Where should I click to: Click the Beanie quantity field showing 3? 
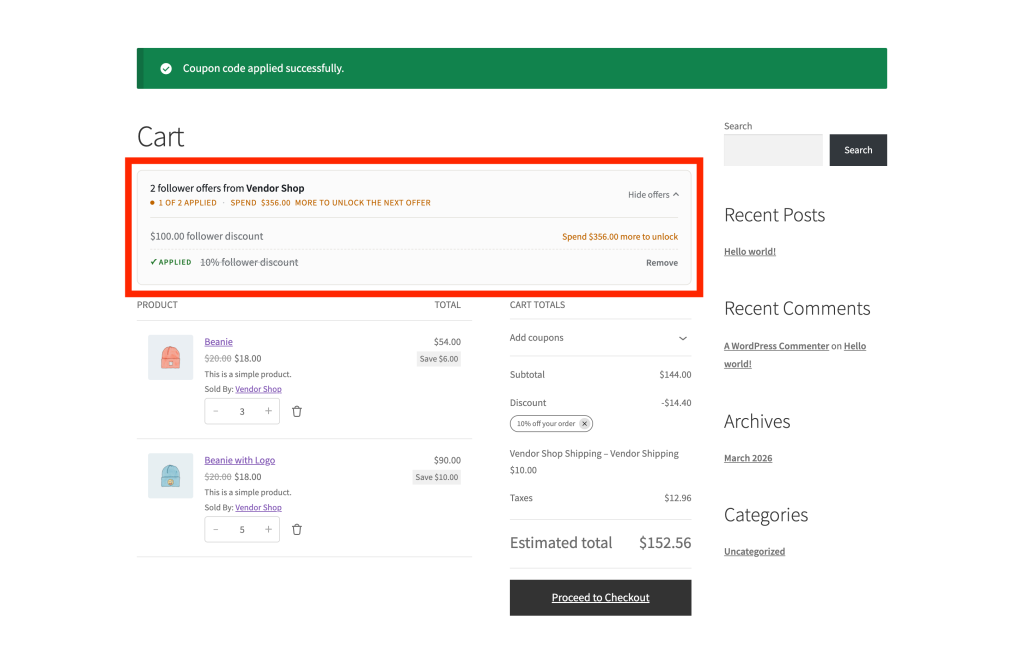(242, 411)
